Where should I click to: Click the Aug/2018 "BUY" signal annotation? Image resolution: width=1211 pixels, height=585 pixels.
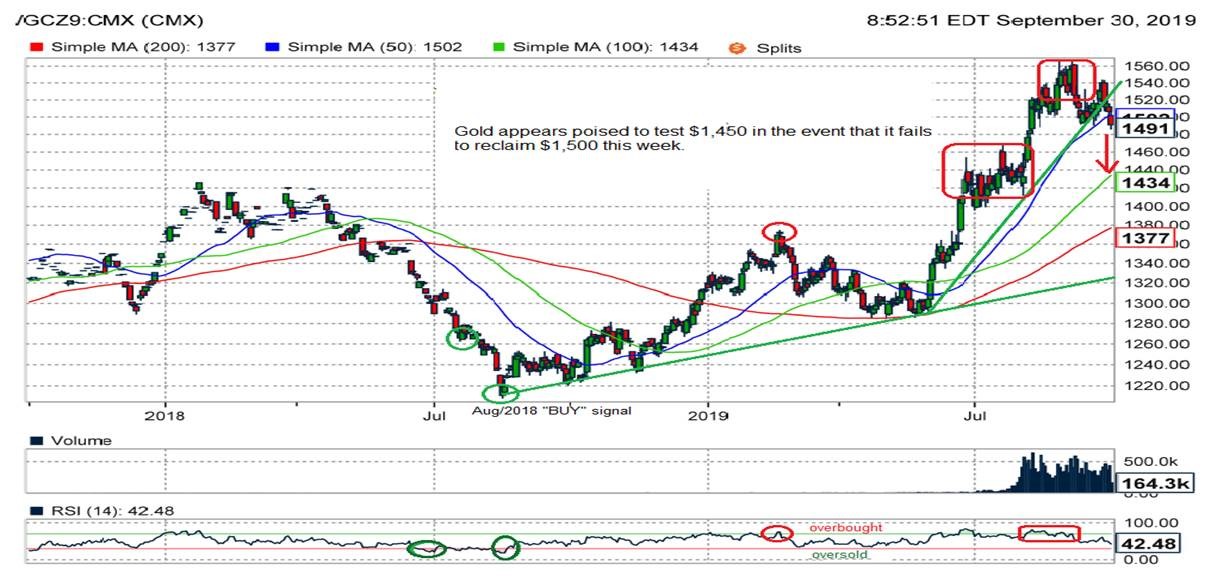point(552,410)
